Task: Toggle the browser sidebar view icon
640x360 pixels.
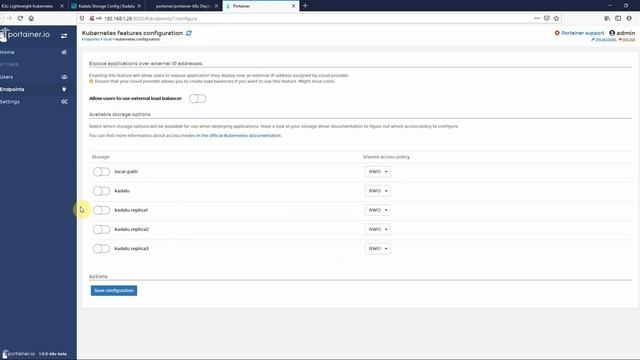Action: coord(618,18)
